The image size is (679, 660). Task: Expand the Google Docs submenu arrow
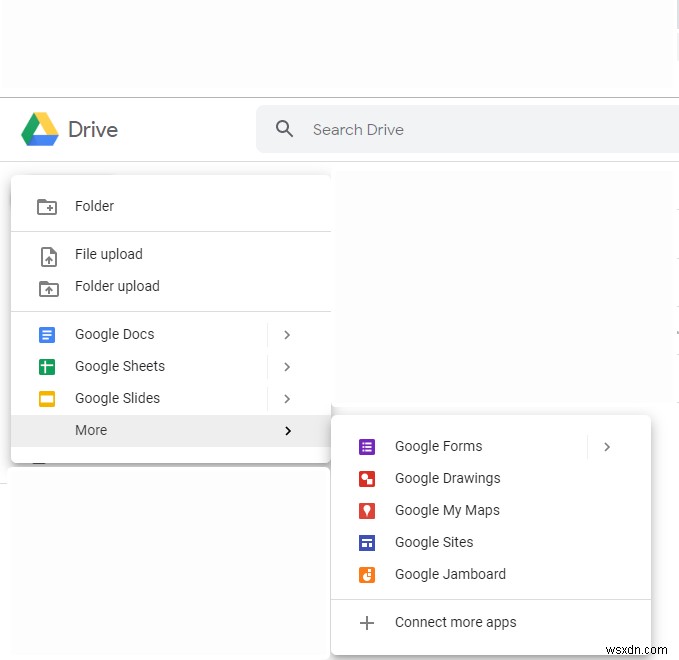coord(287,334)
